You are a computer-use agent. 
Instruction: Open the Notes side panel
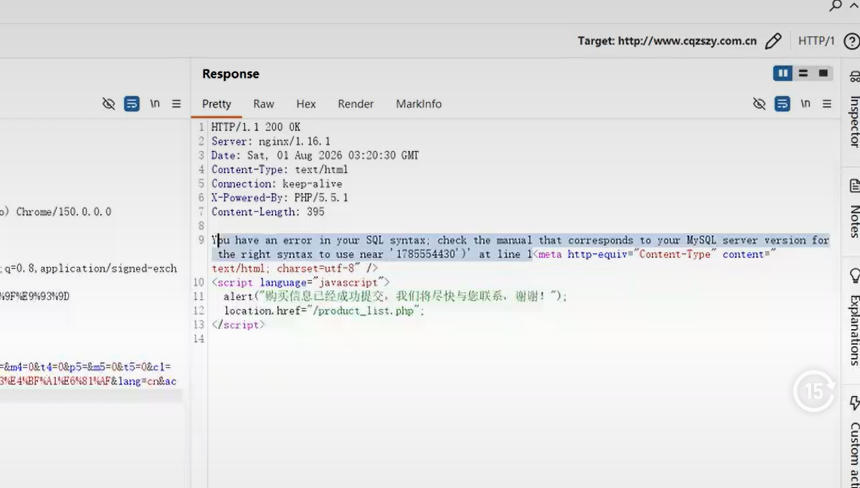point(854,208)
